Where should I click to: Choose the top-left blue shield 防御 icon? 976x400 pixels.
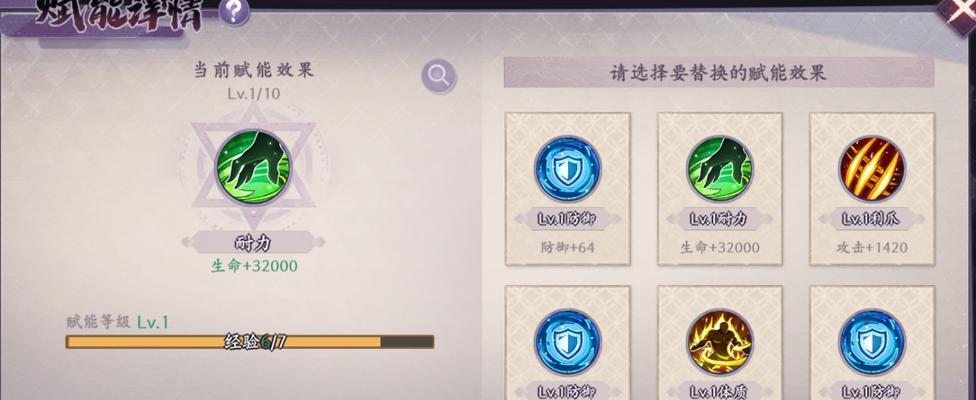coord(567,169)
